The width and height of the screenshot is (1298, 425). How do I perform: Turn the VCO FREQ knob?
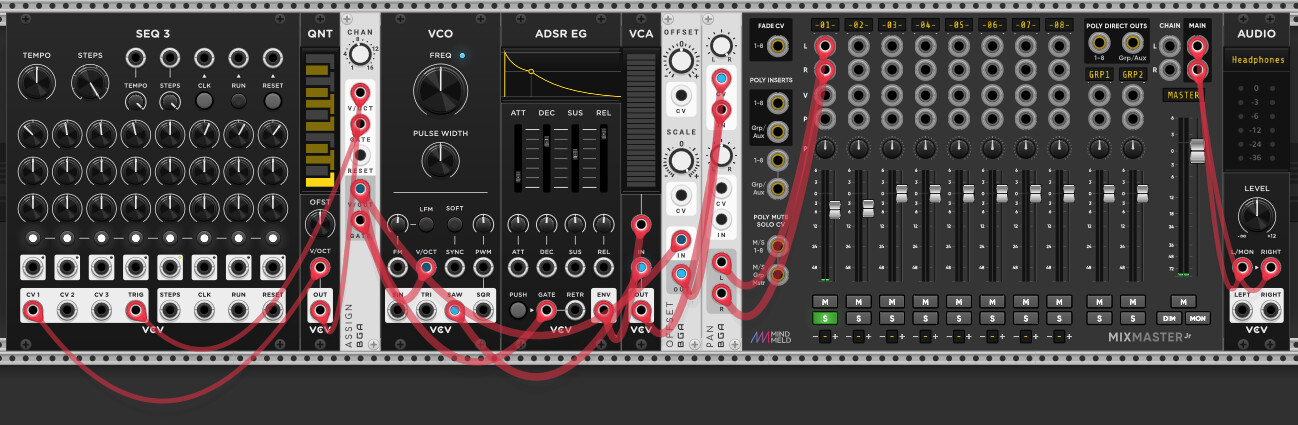pyautogui.click(x=440, y=91)
